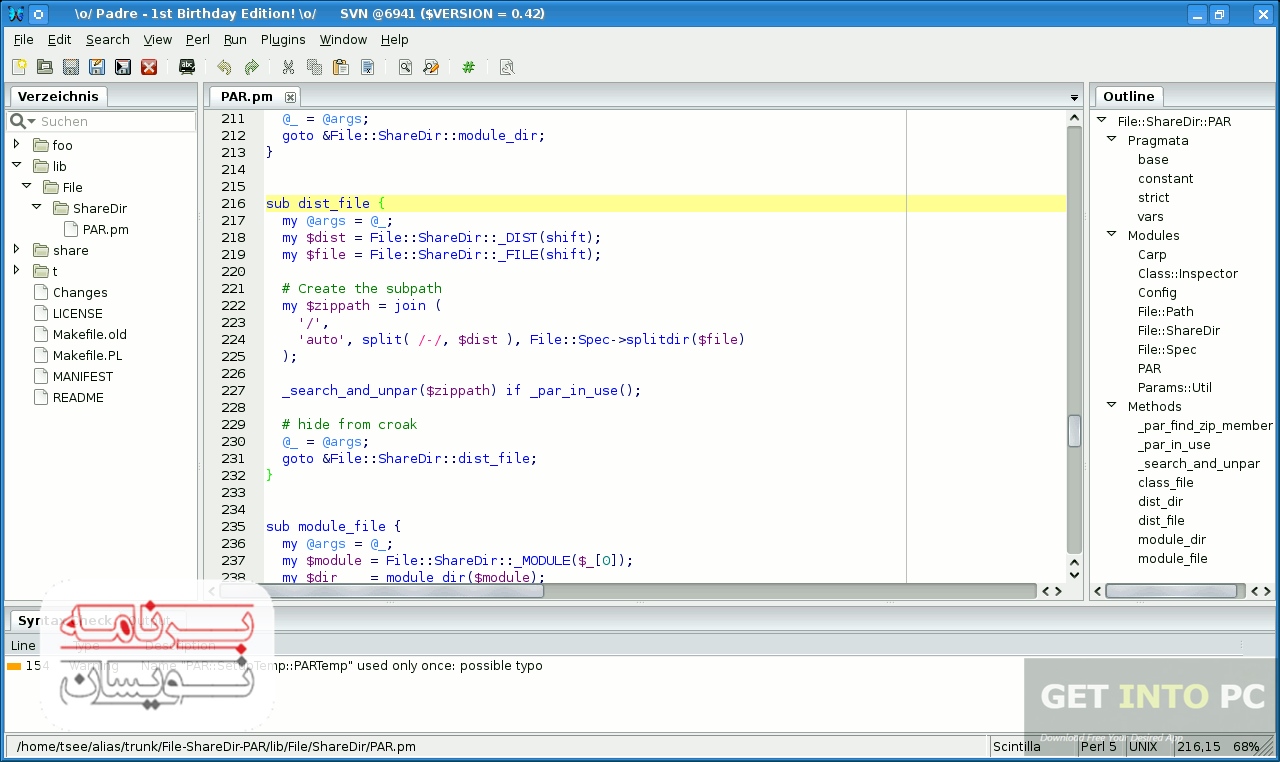Click Perl 5 in status bar
Screen dimensions: 1280x762
(x=1099, y=746)
